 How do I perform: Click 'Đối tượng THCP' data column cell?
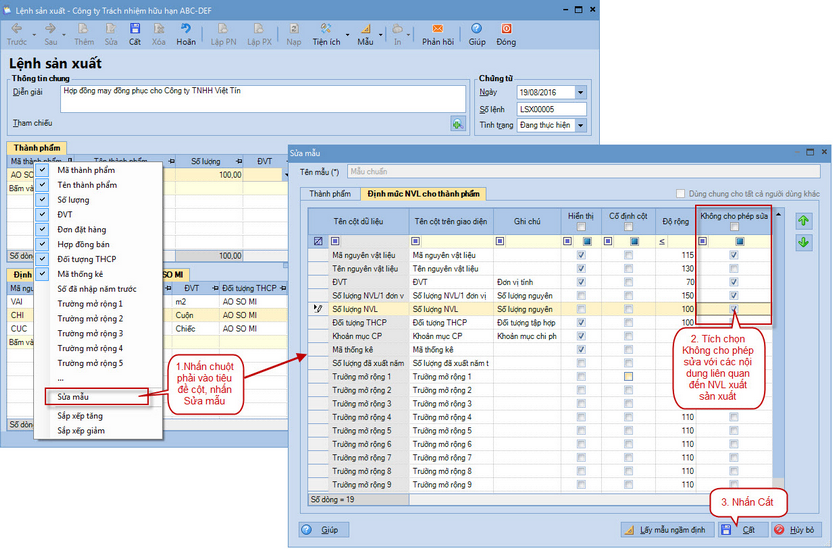pos(369,323)
